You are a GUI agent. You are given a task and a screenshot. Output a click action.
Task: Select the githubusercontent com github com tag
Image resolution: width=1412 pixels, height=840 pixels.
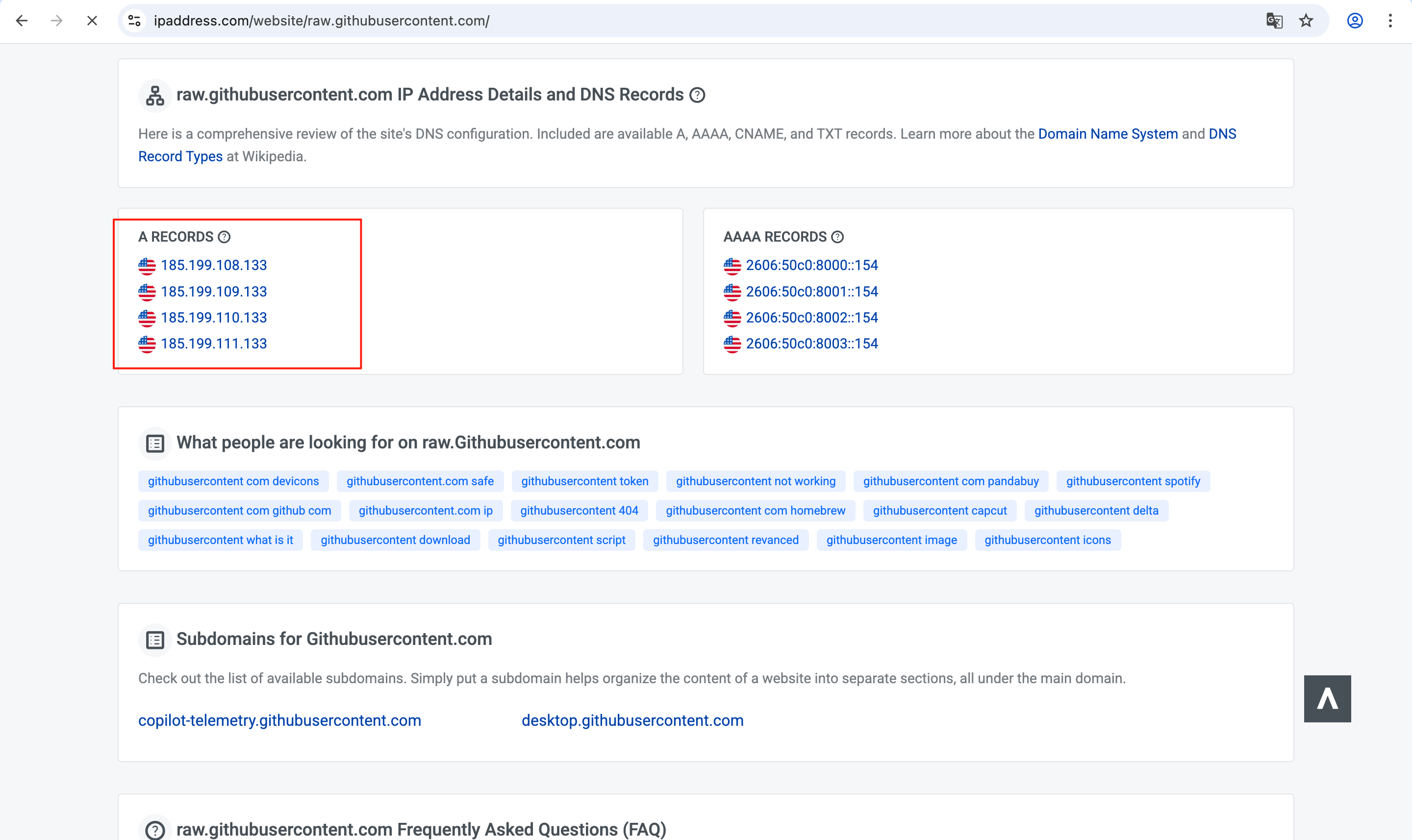click(239, 511)
